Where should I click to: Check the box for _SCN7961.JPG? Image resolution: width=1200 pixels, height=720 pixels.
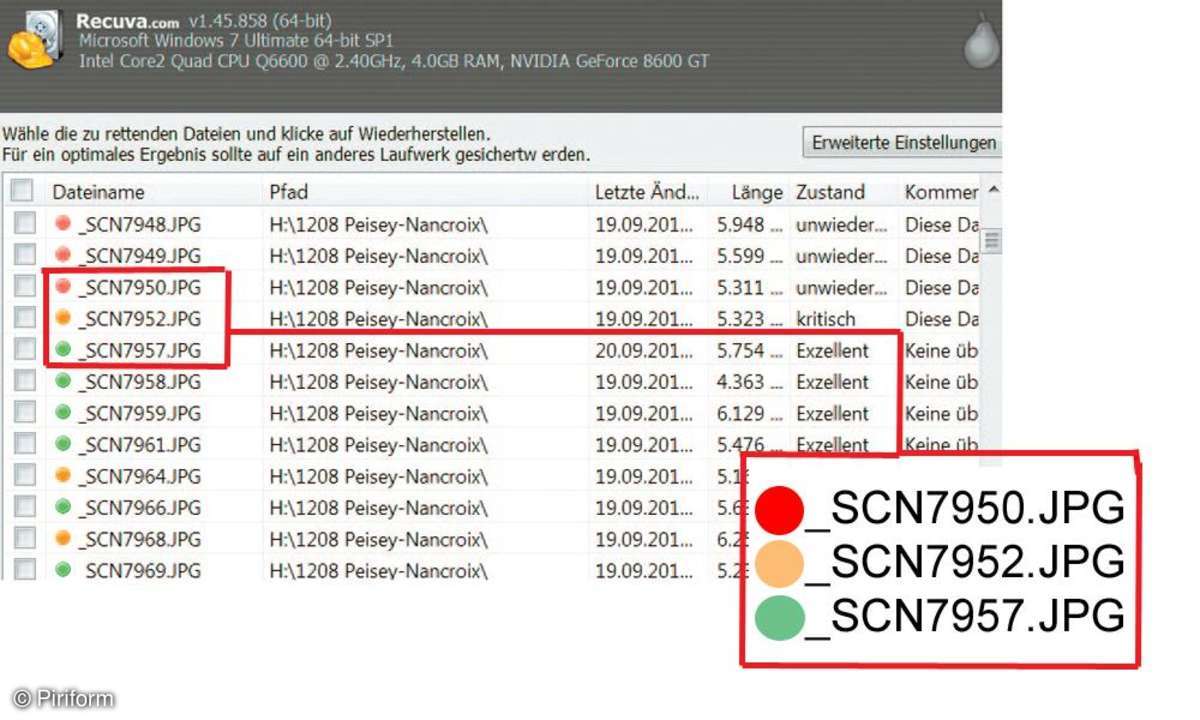[x=25, y=444]
